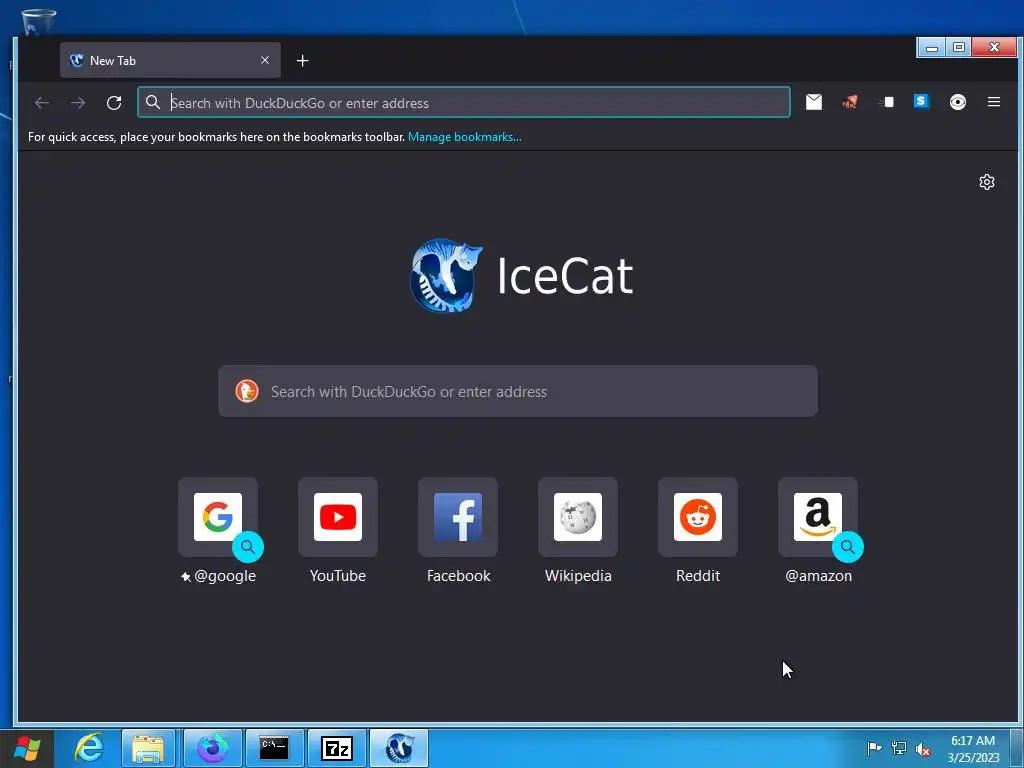Click the Wikipedia label text

[x=578, y=576]
